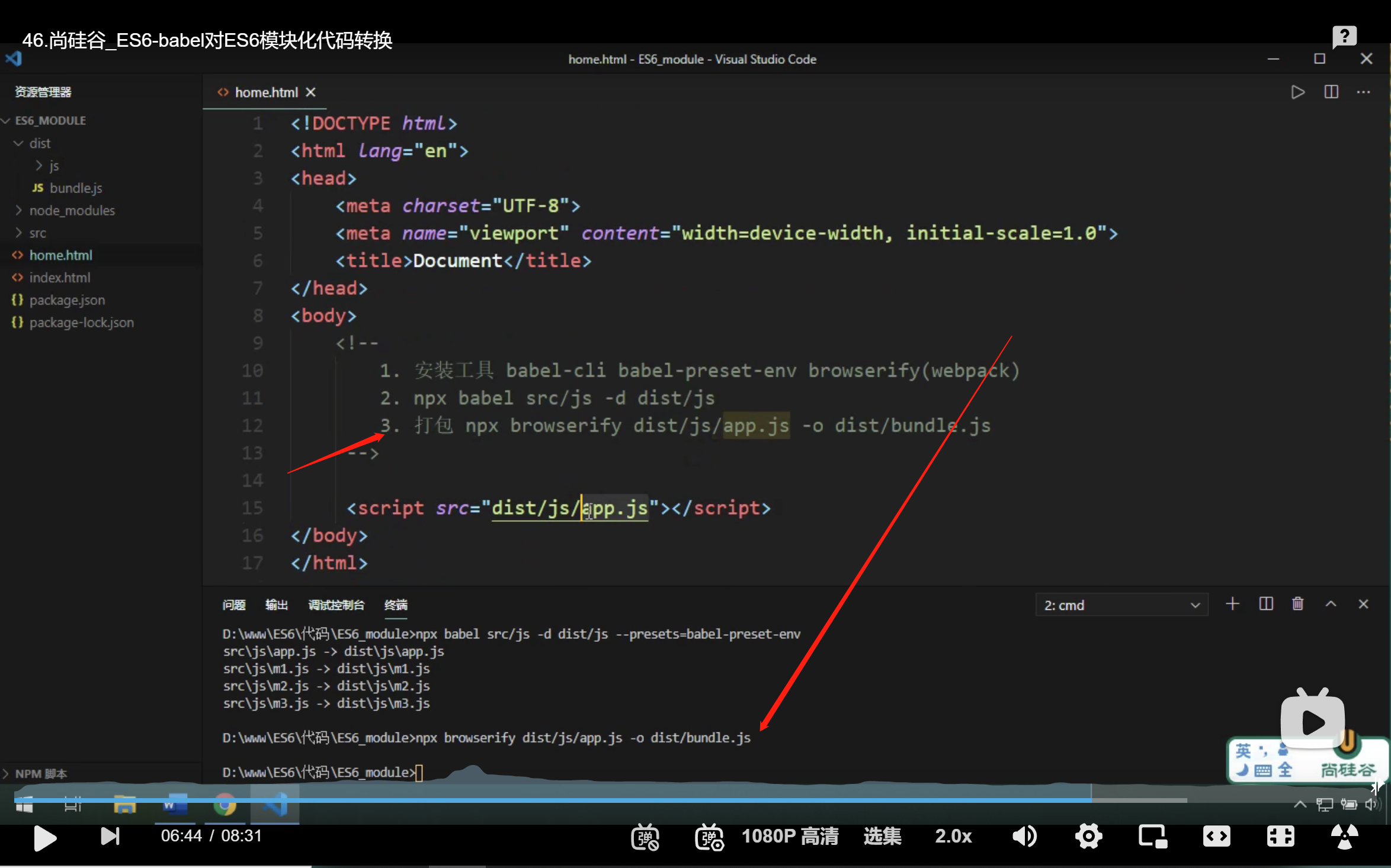The image size is (1391, 868).
Task: Mute the video player volume
Action: point(1024,837)
